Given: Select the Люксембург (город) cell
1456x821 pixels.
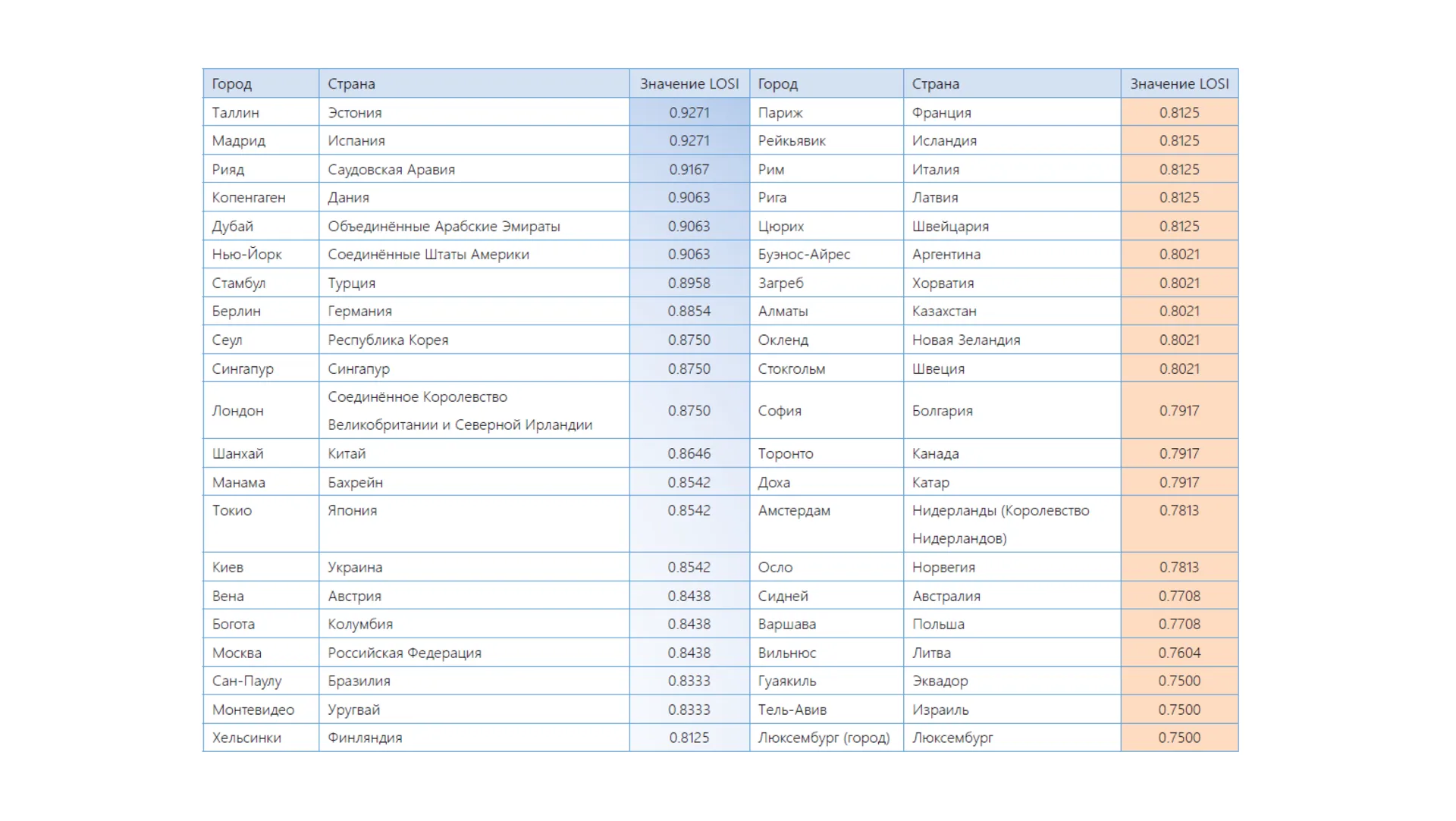Looking at the screenshot, I should tap(827, 738).
